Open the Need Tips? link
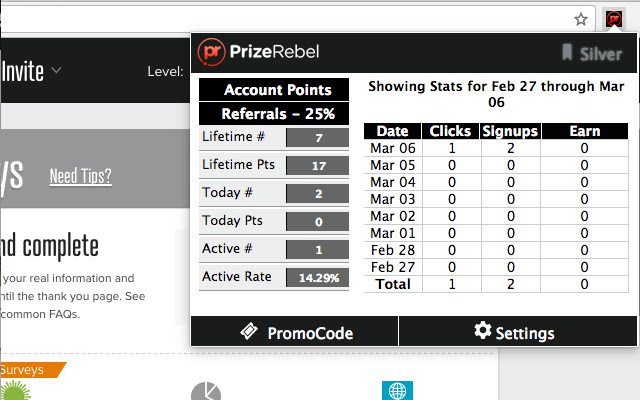Viewport: 640px width, 400px height. [80, 177]
